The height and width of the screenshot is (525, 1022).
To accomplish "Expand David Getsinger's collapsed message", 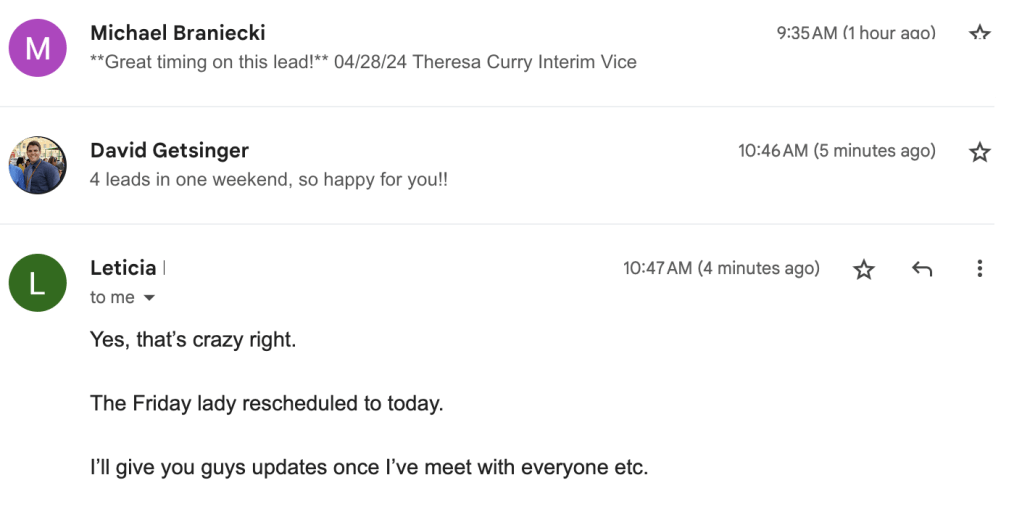I will click(500, 165).
